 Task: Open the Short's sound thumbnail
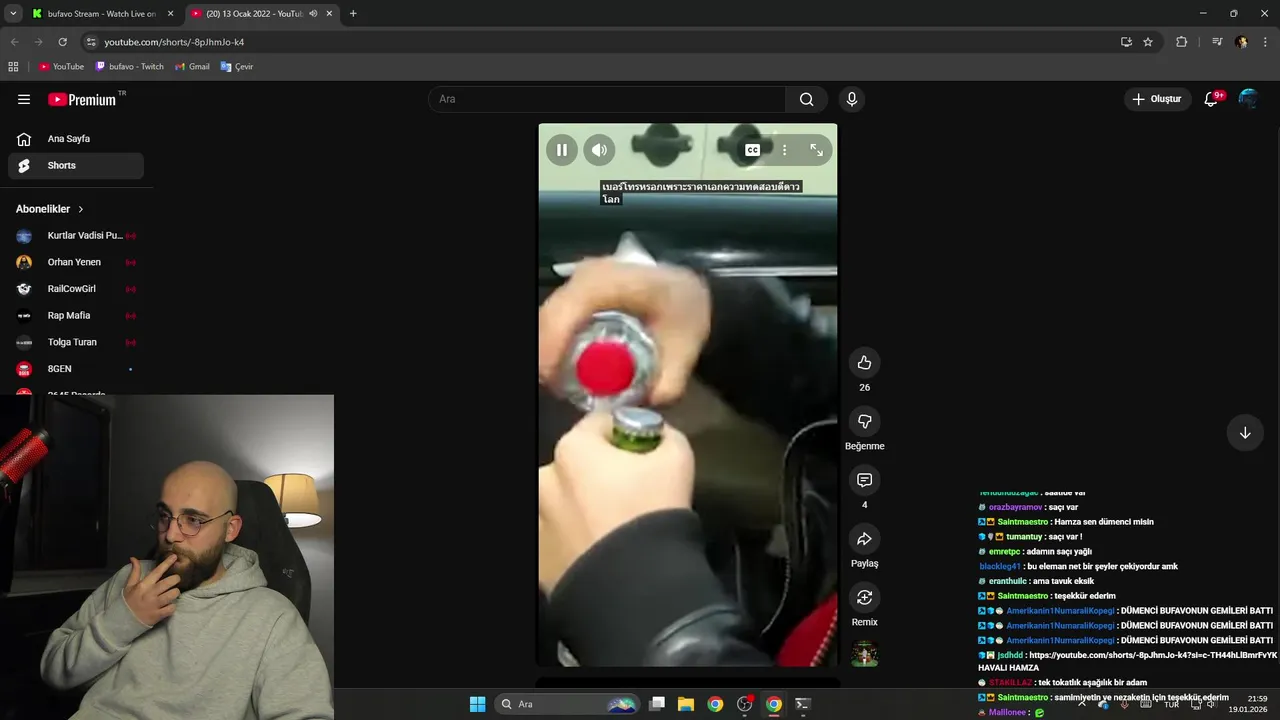864,654
